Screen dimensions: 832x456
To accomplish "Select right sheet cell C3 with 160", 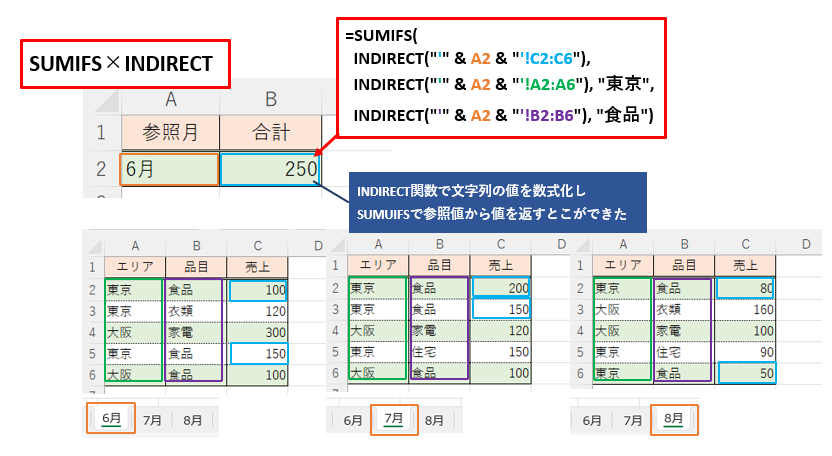I will point(745,309).
